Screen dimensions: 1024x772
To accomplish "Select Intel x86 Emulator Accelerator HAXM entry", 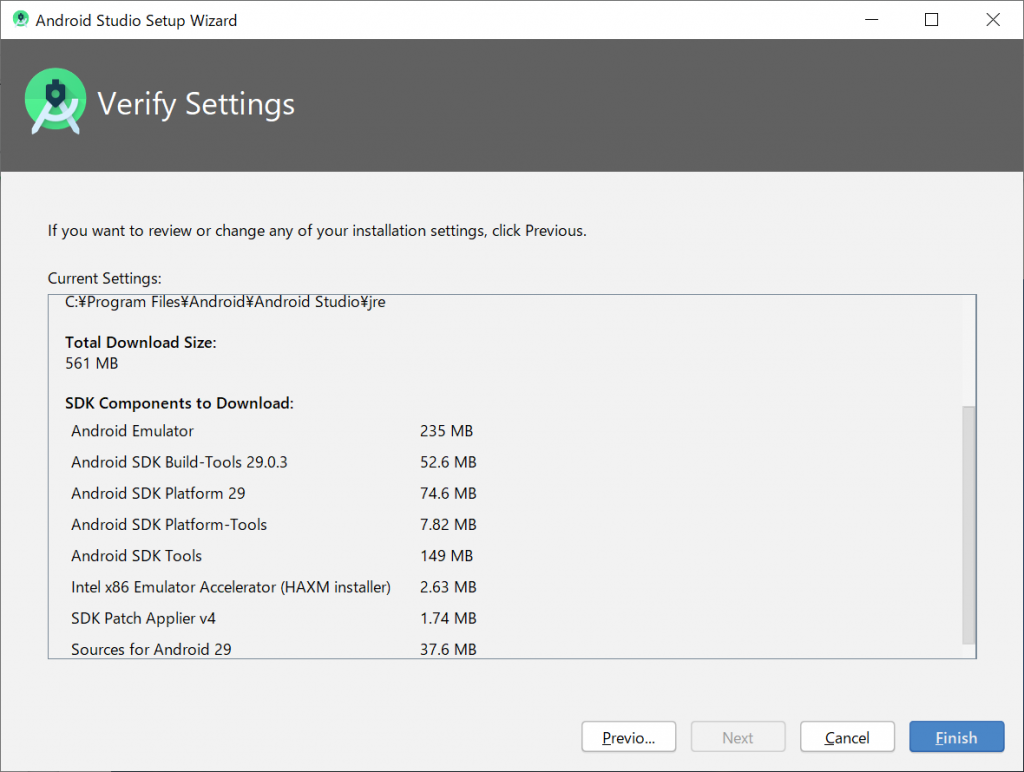I will [x=230, y=587].
